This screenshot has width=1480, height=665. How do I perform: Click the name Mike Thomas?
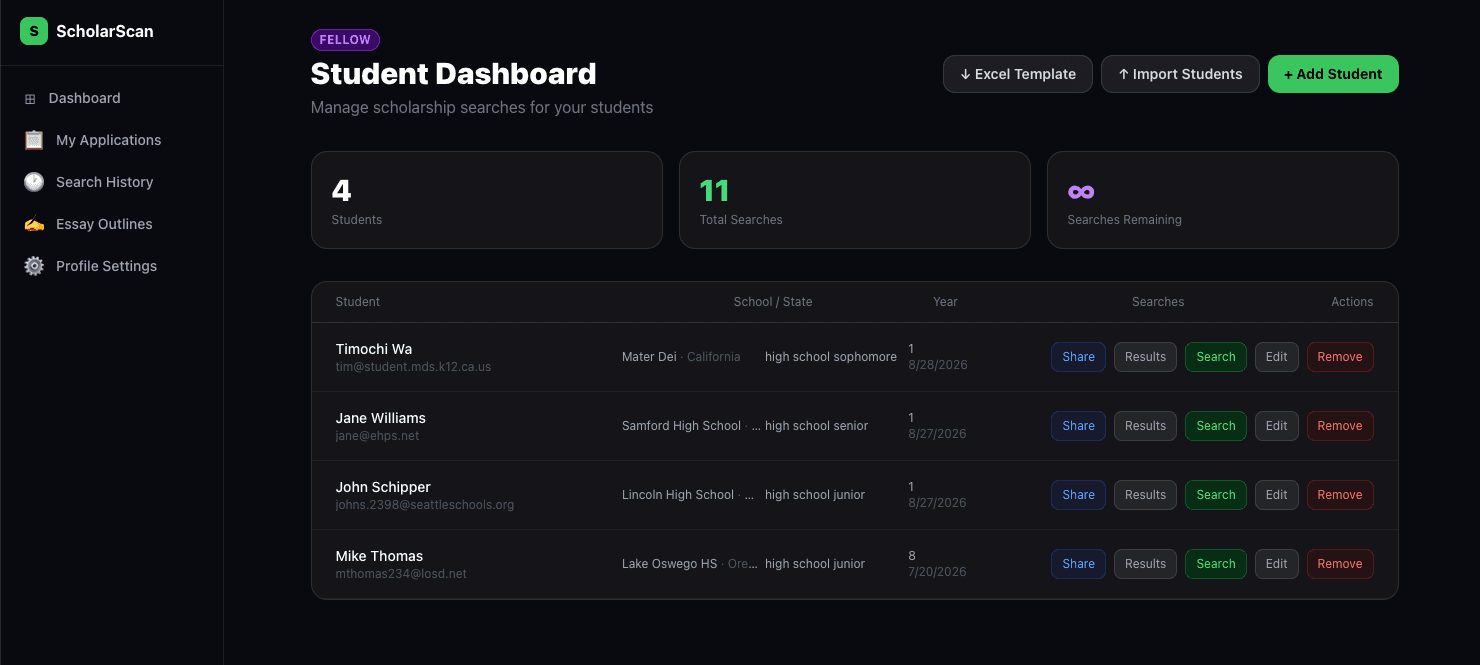(379, 556)
